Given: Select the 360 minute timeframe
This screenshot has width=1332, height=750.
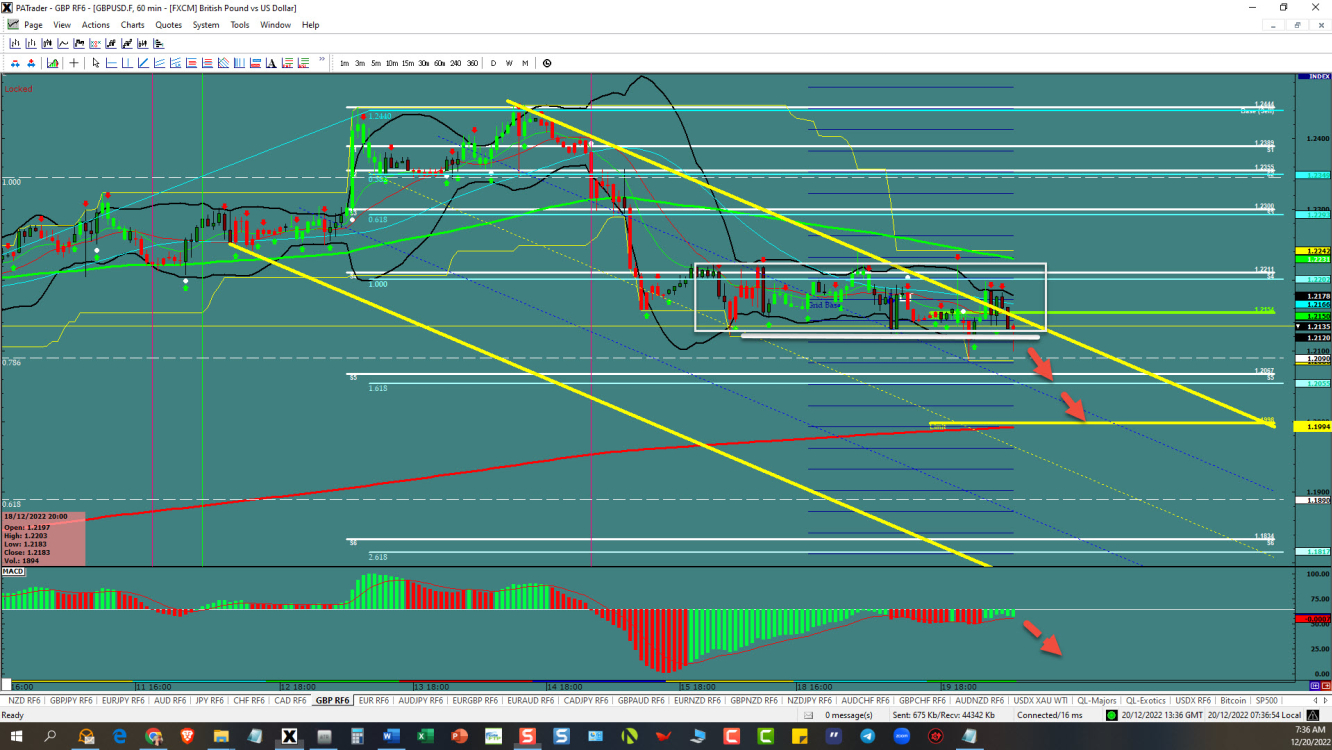Looking at the screenshot, I should (472, 63).
